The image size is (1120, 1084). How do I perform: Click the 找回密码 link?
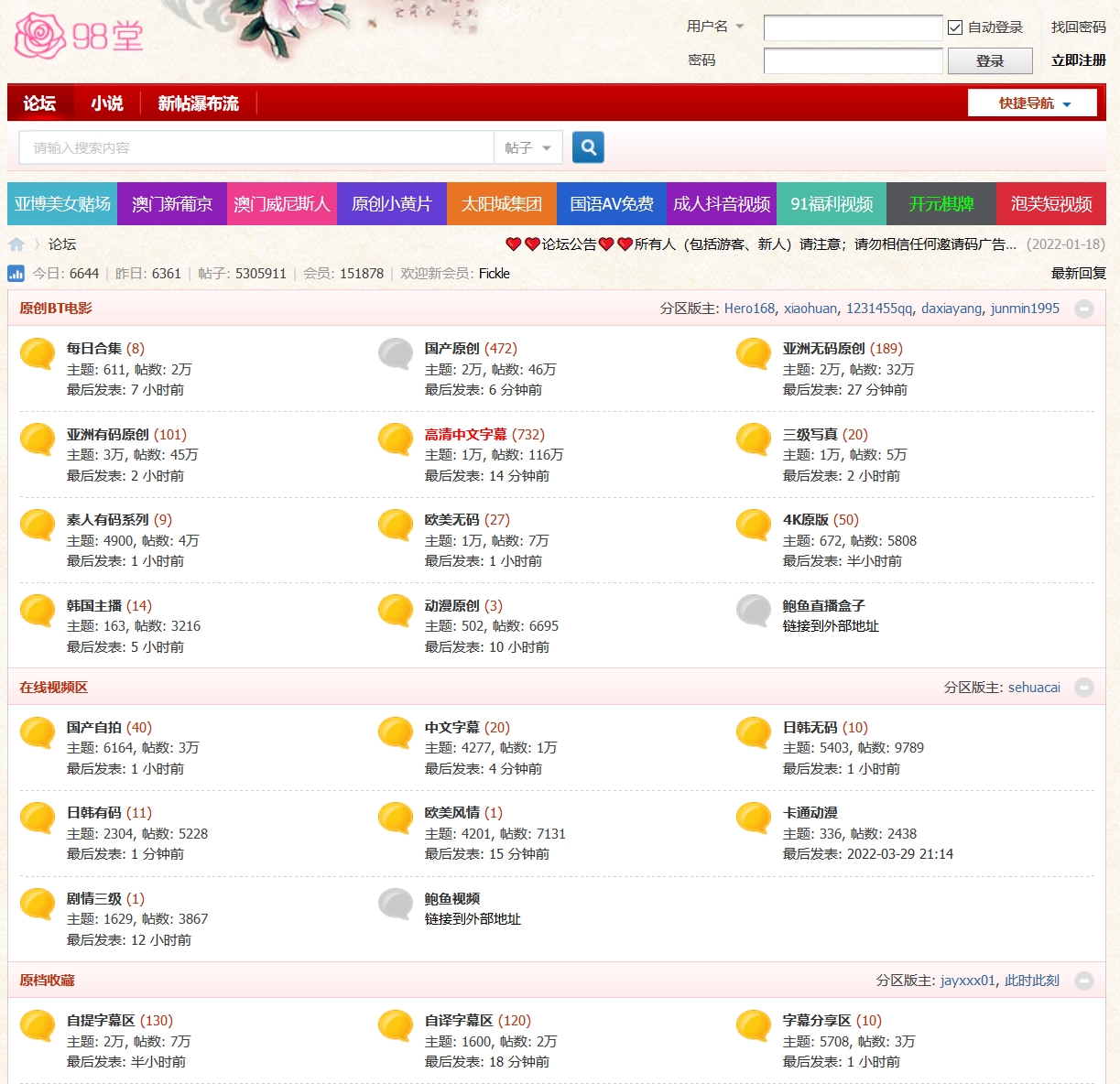pos(1079,27)
